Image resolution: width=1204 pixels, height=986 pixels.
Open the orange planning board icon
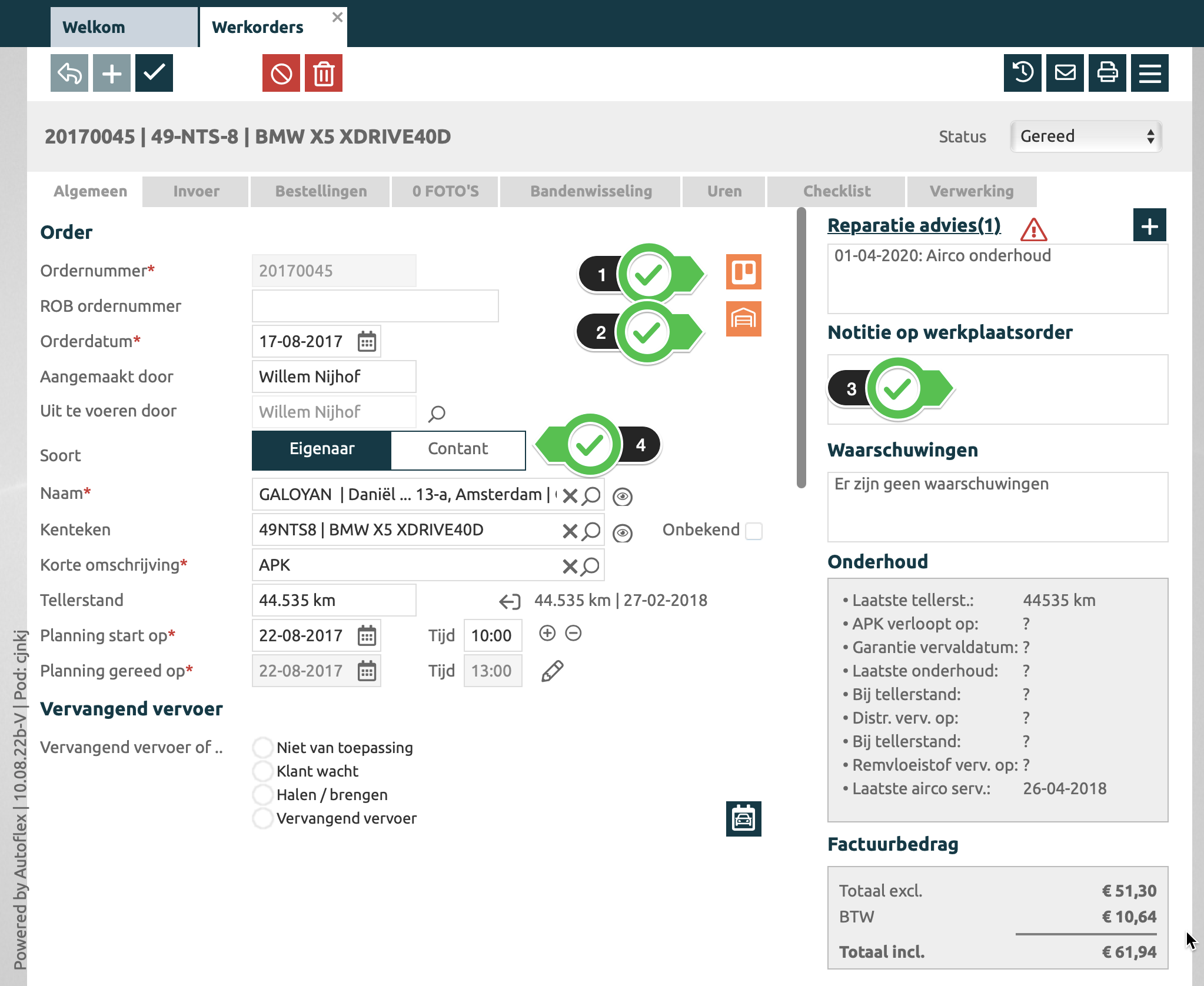click(x=743, y=272)
